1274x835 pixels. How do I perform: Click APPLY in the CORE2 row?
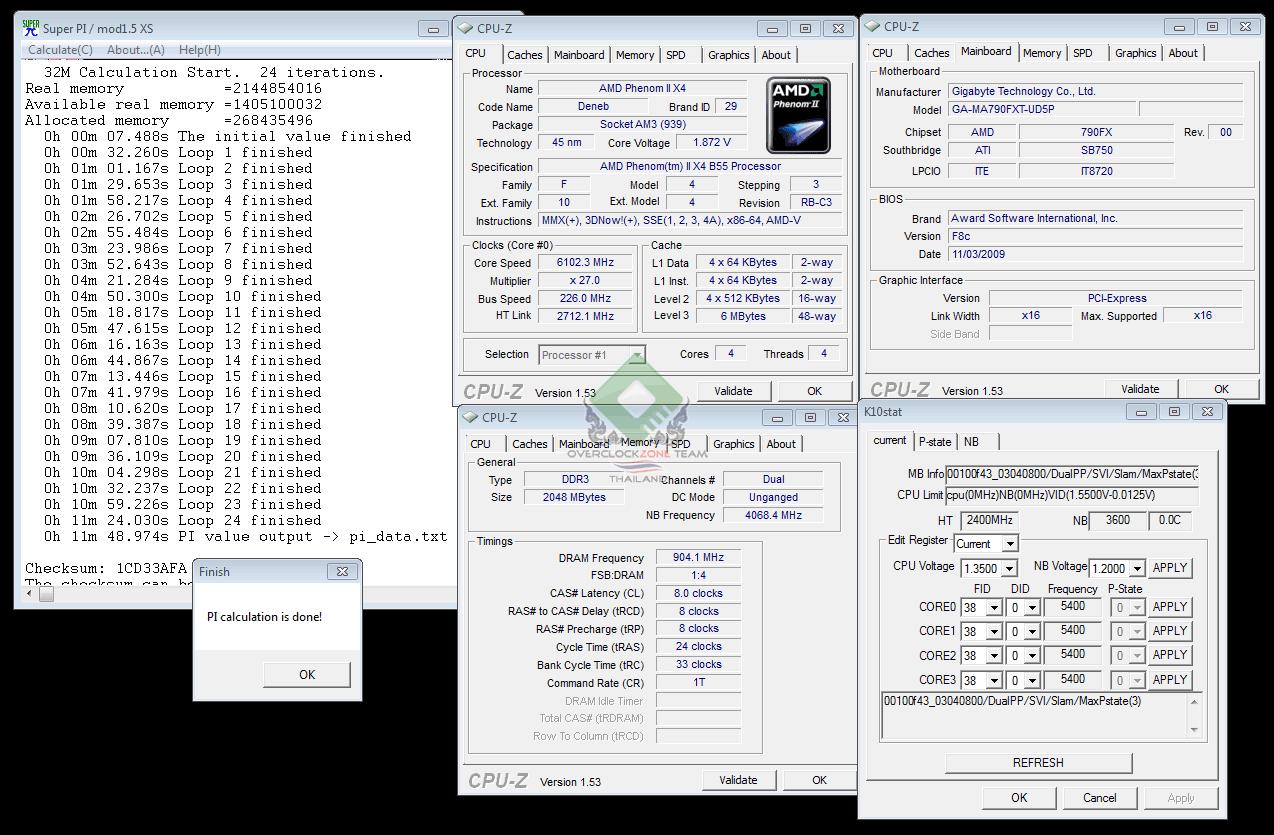[x=1170, y=655]
